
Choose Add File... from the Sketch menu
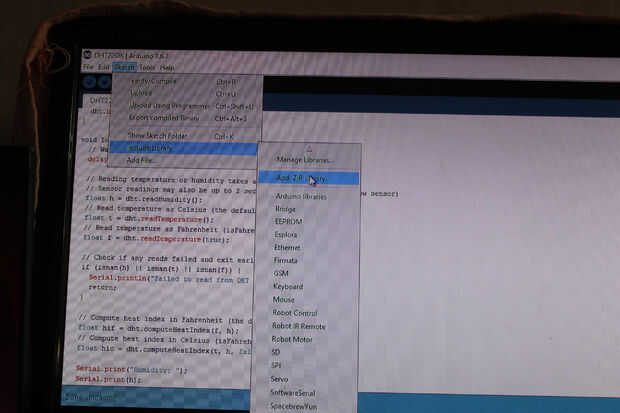point(183,160)
